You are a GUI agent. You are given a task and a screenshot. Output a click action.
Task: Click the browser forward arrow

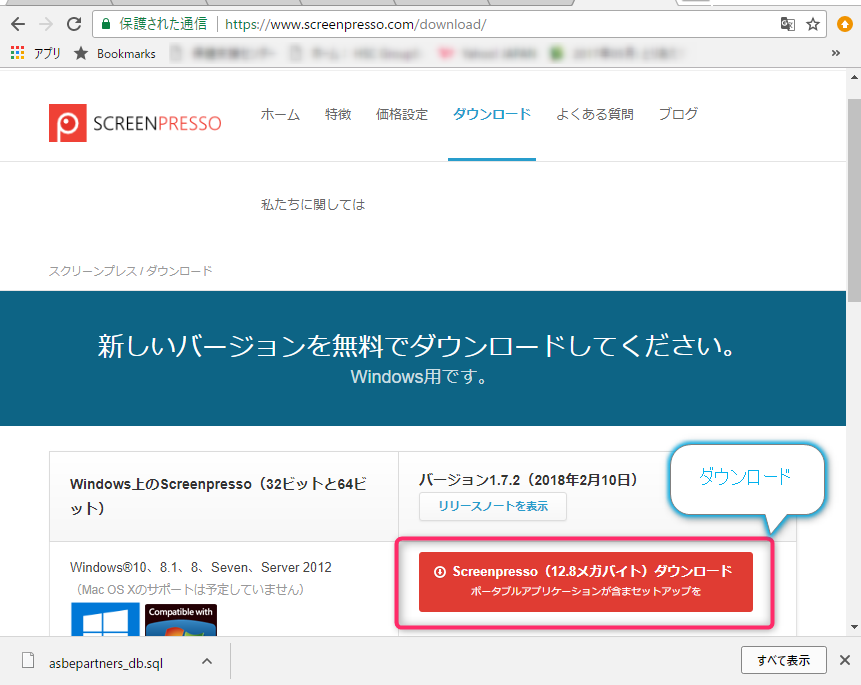(x=46, y=24)
